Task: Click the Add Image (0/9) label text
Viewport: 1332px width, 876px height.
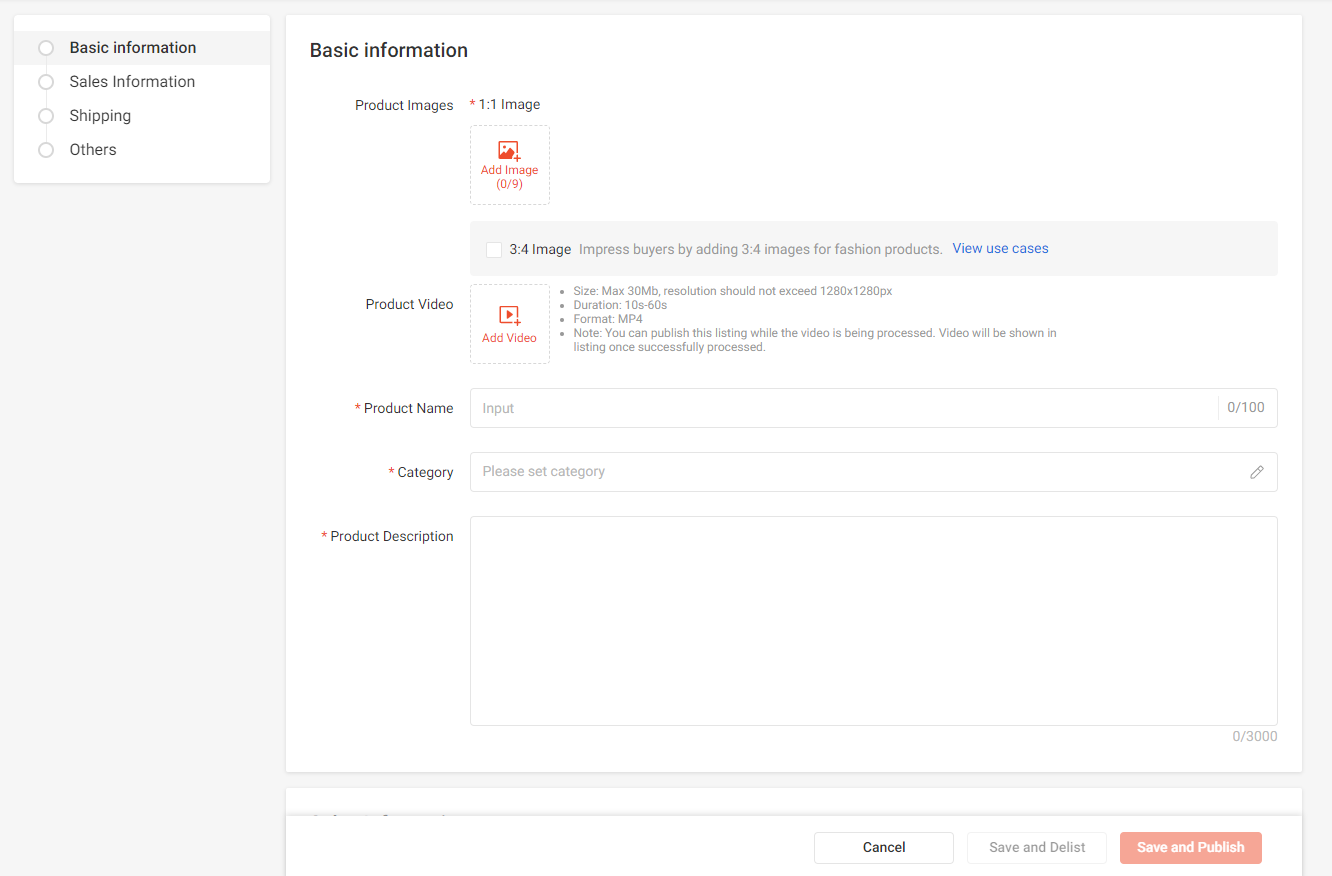Action: [509, 177]
